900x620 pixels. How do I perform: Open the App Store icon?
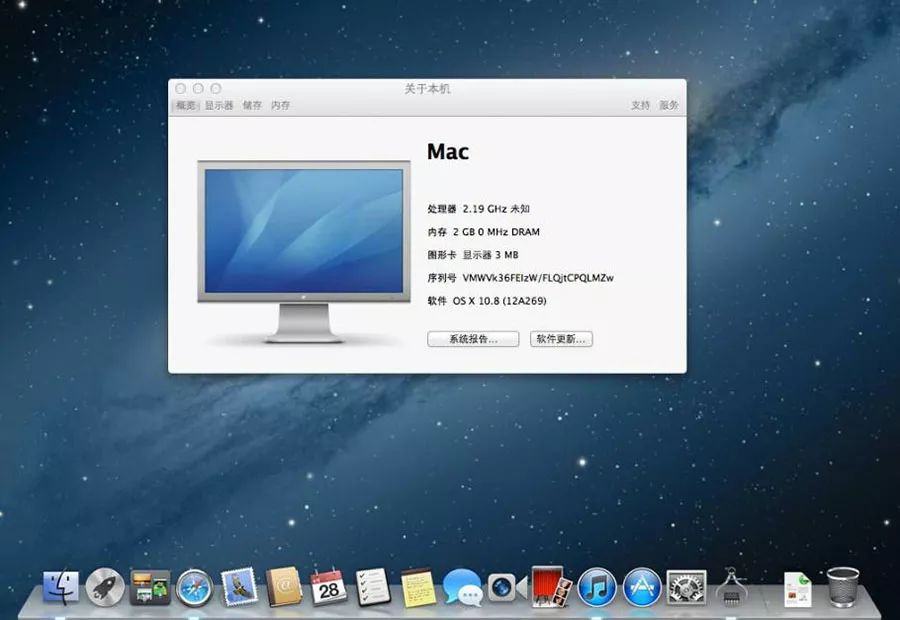click(642, 587)
